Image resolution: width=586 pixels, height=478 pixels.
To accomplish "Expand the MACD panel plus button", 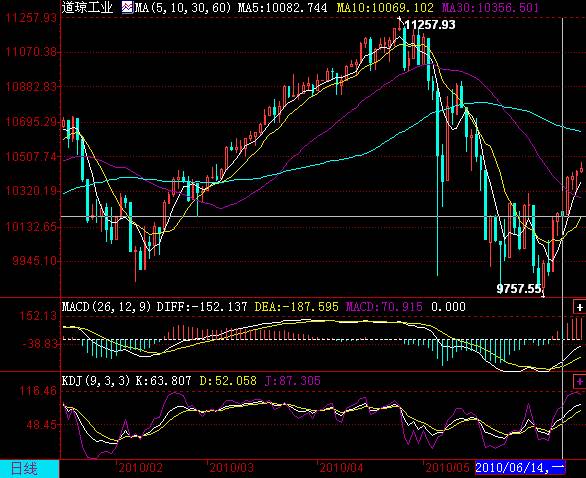I will (580, 308).
